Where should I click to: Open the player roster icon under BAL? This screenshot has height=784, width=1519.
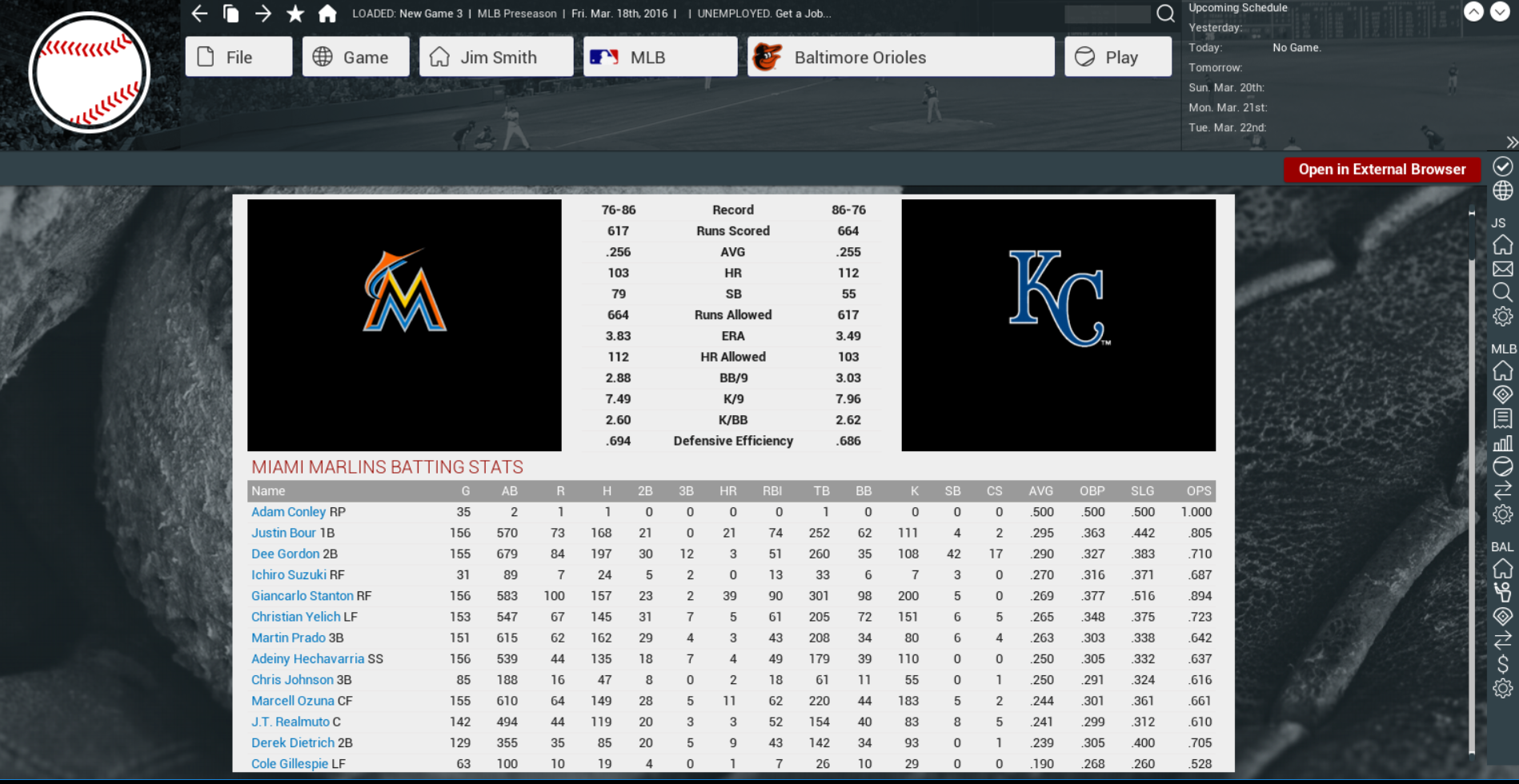coord(1502,592)
